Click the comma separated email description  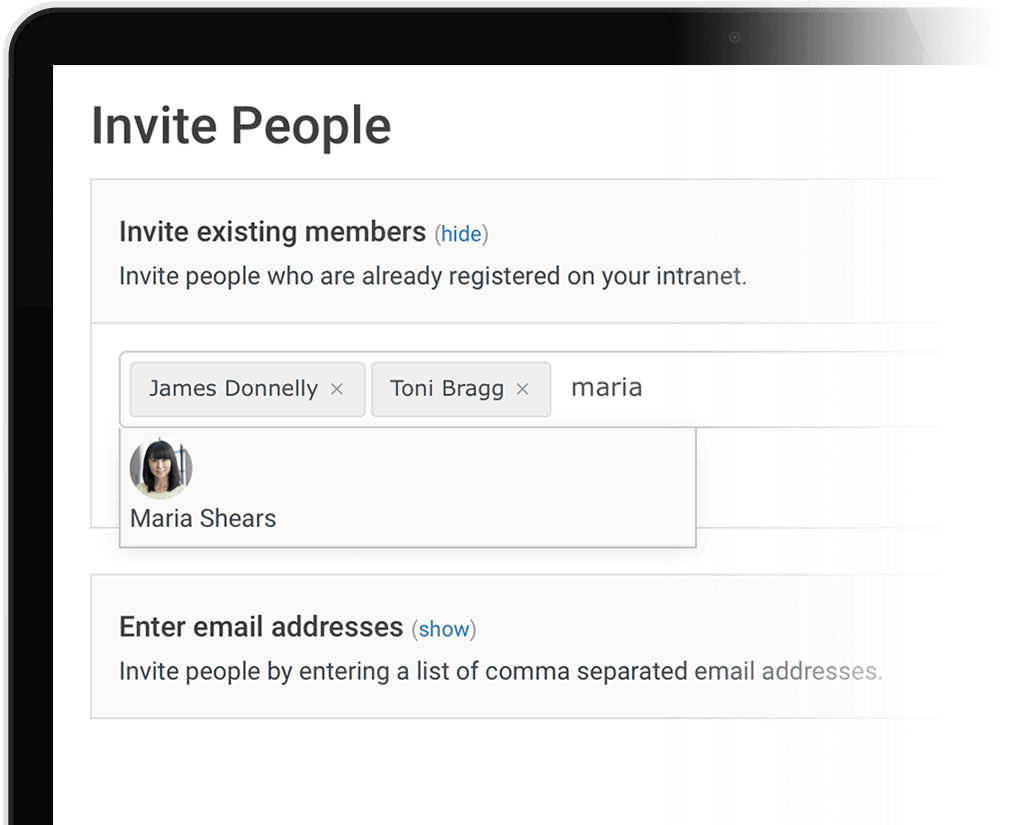tap(500, 671)
